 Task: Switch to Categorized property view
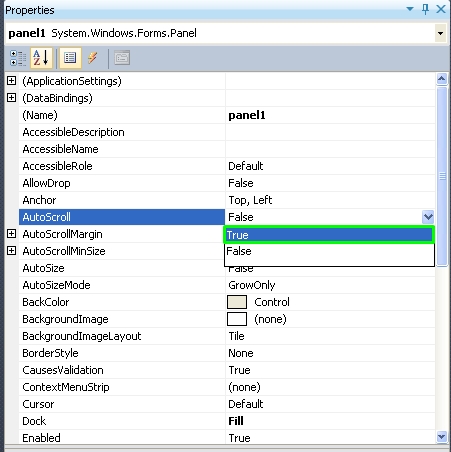pos(18,58)
